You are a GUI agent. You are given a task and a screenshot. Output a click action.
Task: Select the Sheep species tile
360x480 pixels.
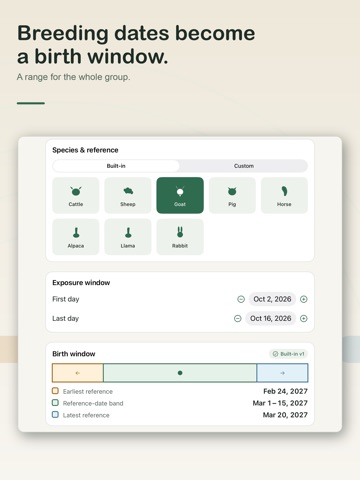click(128, 195)
